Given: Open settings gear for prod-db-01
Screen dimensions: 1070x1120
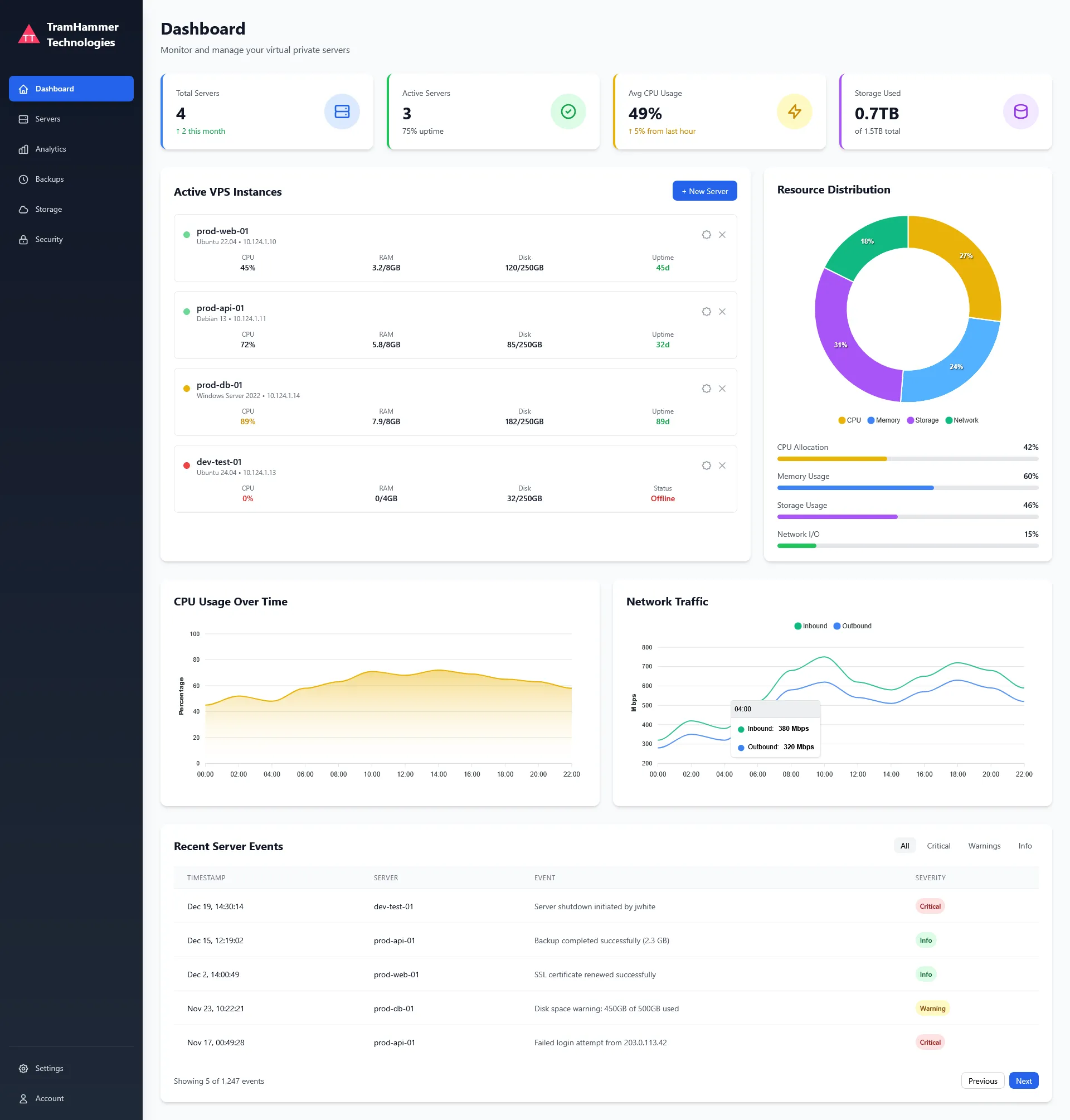Looking at the screenshot, I should [x=706, y=389].
